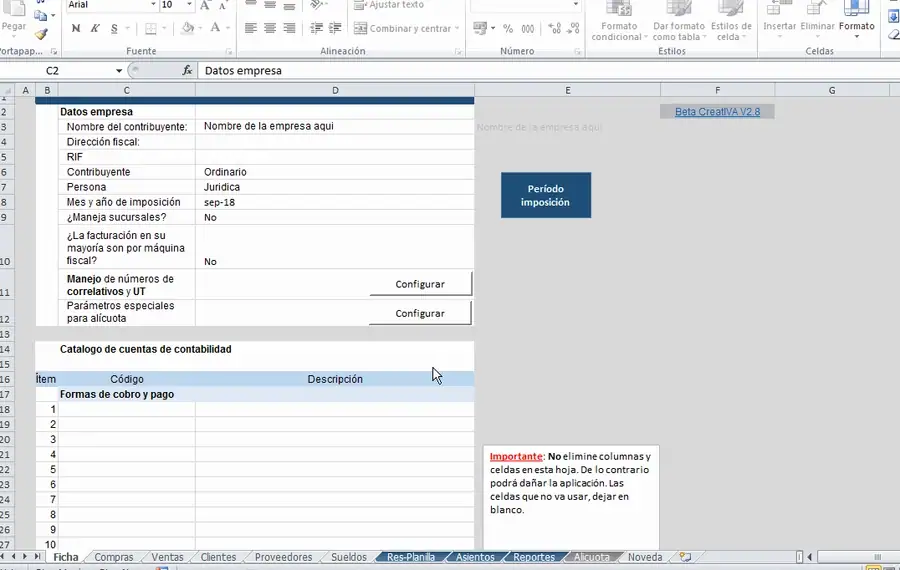Open the Asientos sheet tab
The height and width of the screenshot is (570, 900).
coord(475,557)
